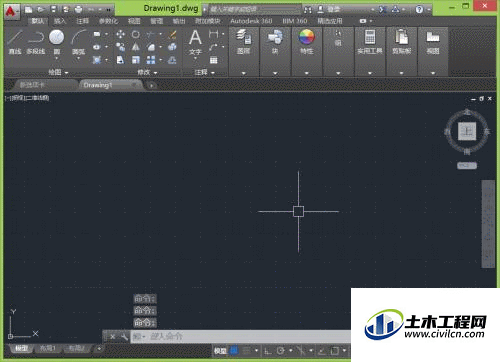The image size is (500, 362).
Task: Click the Mirror tool icon
Action: pyautogui.click(x=135, y=47)
